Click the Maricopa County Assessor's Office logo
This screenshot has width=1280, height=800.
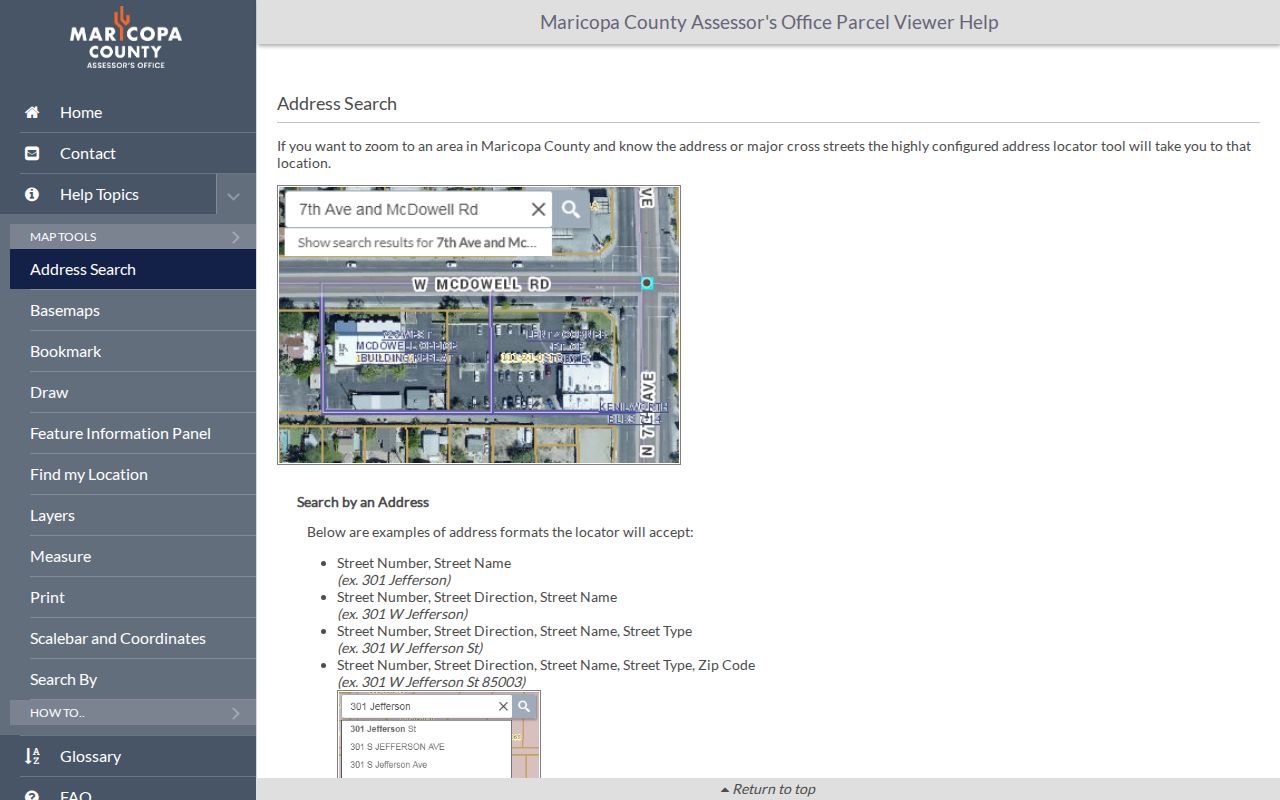[x=126, y=38]
